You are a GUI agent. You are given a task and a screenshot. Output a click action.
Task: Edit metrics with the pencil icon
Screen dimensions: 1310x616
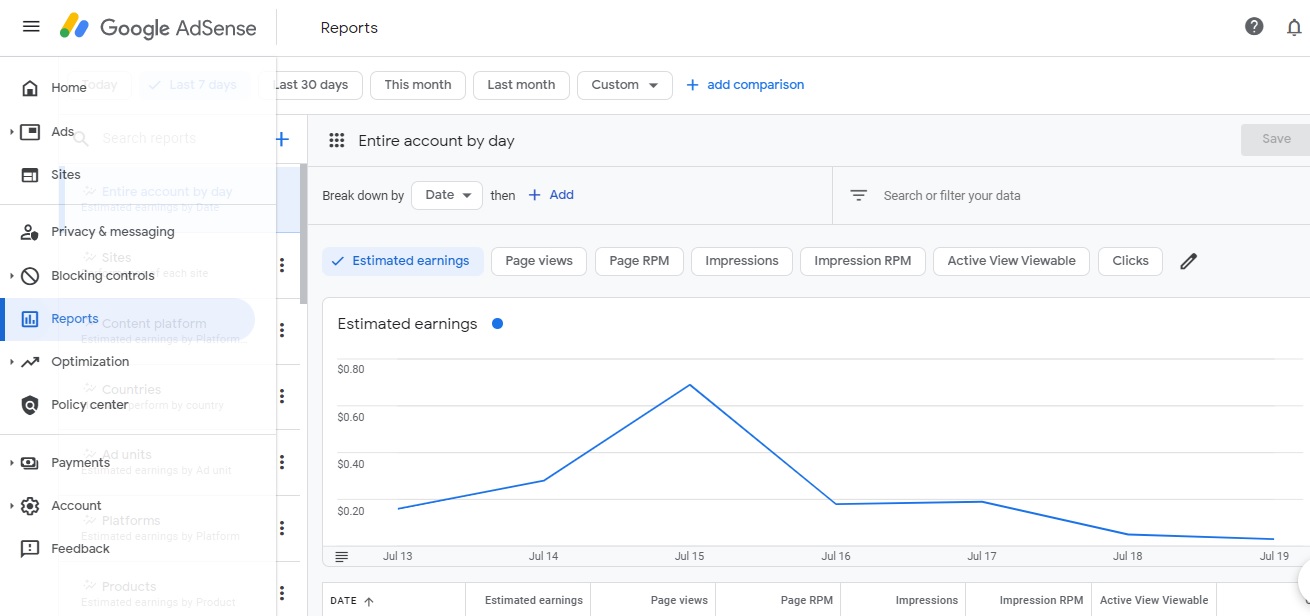(x=1188, y=262)
